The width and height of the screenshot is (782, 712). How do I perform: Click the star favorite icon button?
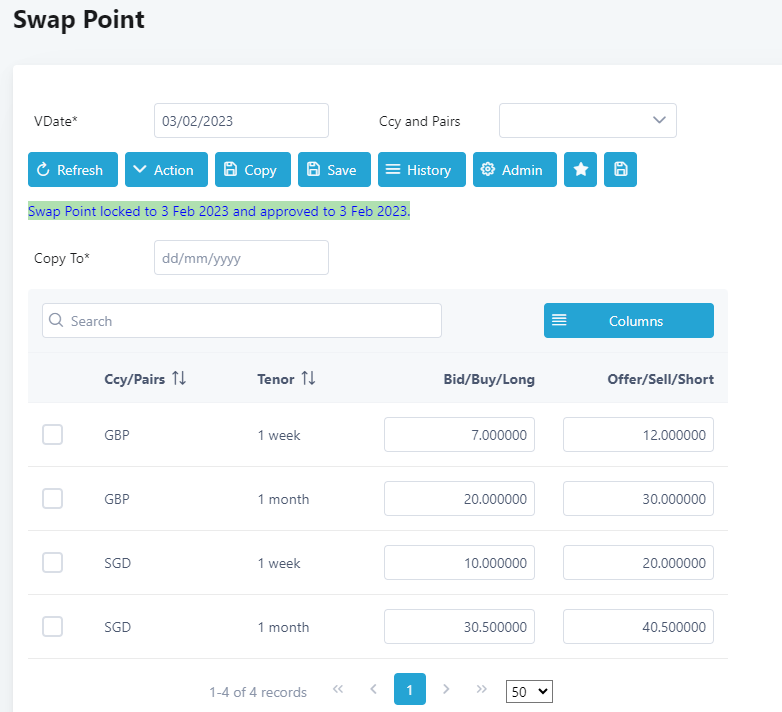tap(580, 170)
